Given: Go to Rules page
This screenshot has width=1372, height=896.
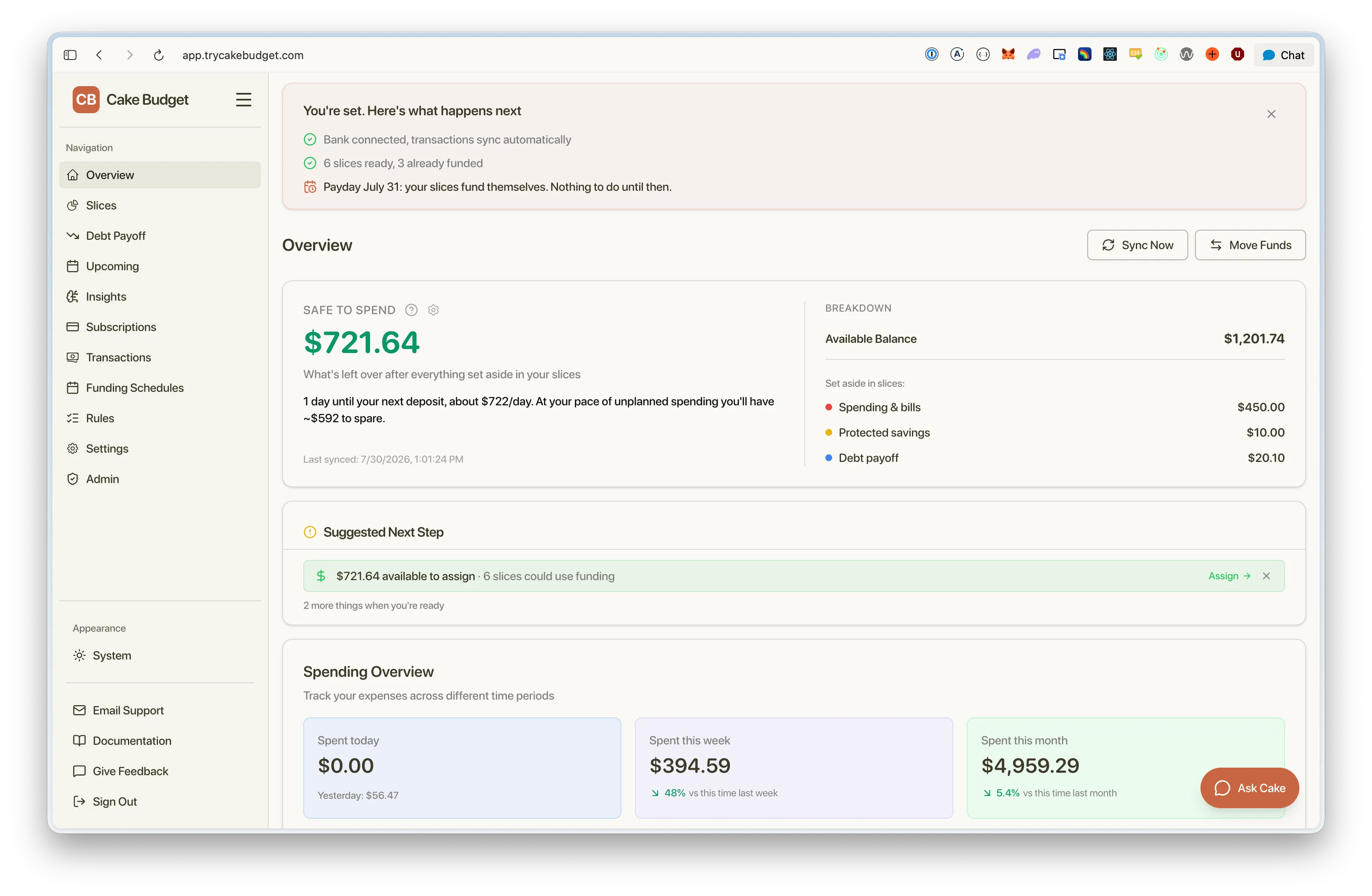Looking at the screenshot, I should (160, 418).
